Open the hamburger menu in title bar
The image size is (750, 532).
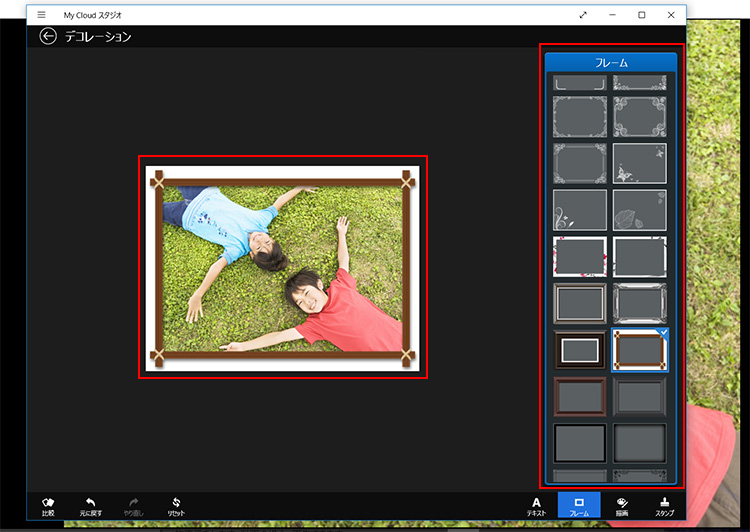coord(41,15)
